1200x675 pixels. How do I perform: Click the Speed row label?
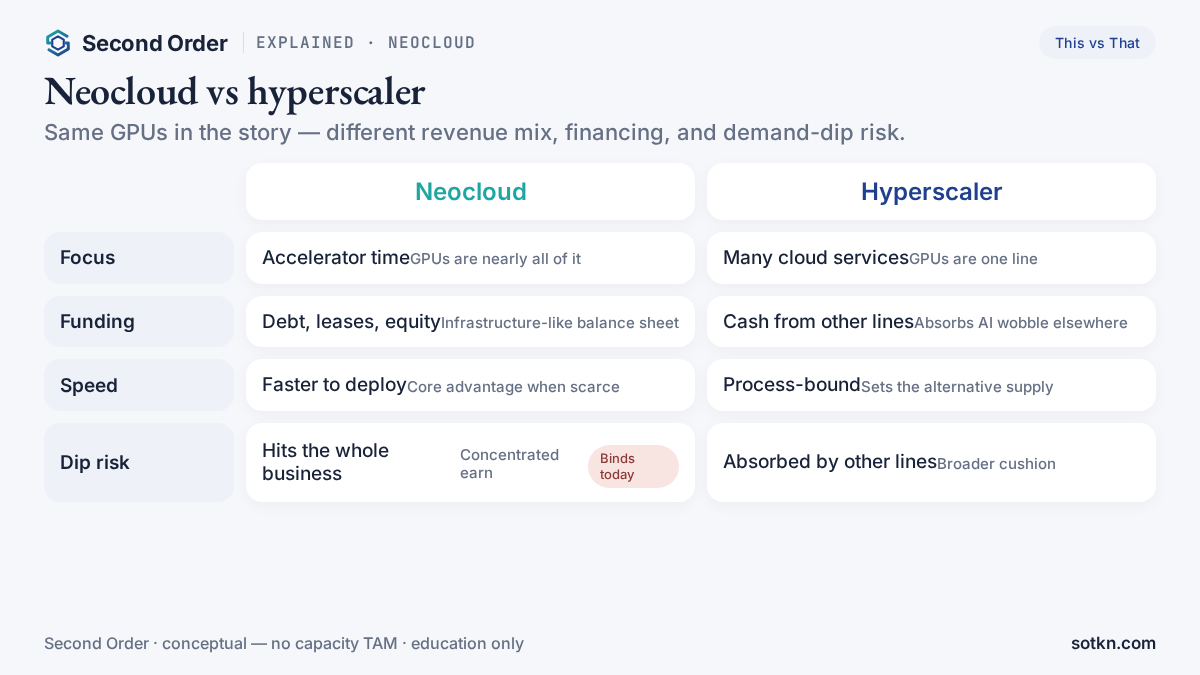(x=139, y=386)
